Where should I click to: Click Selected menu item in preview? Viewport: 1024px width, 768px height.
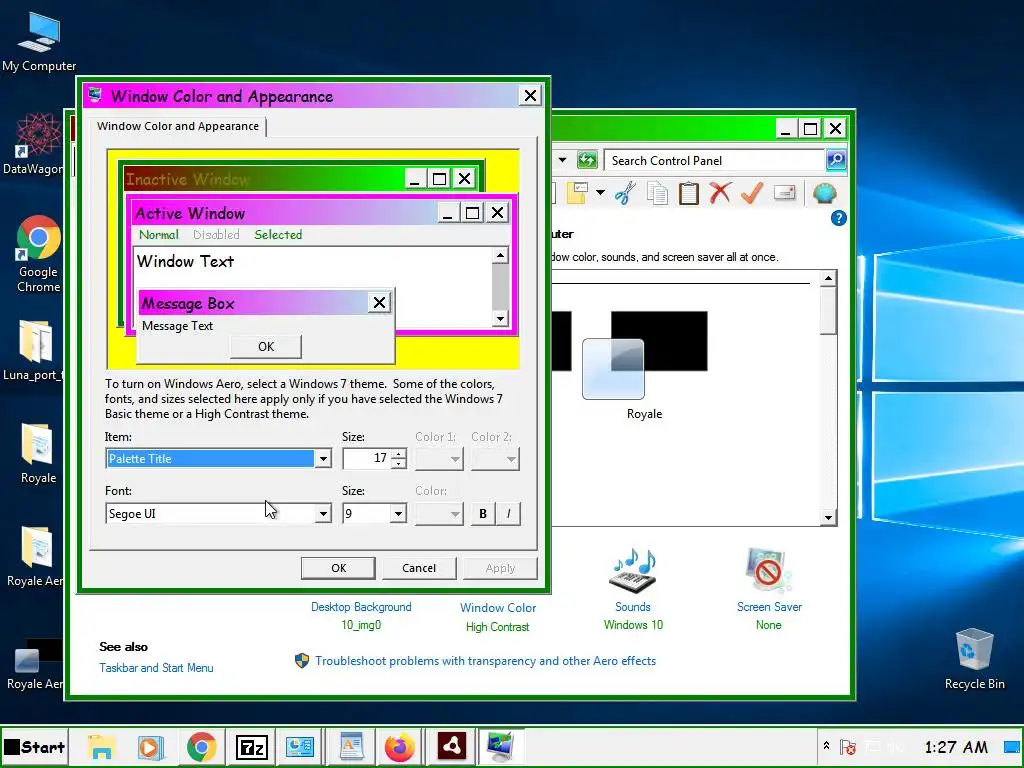(278, 234)
